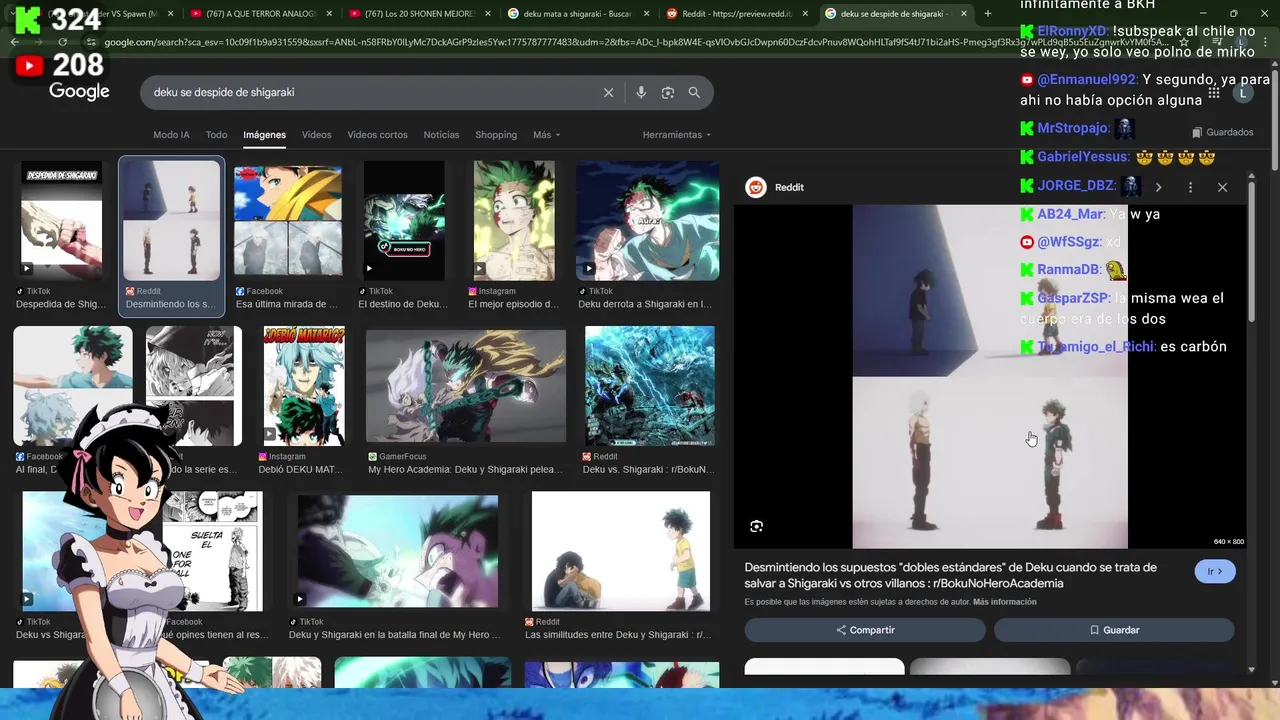This screenshot has height=720, width=1280.
Task: Click the large preview image in panel
Action: pos(990,377)
